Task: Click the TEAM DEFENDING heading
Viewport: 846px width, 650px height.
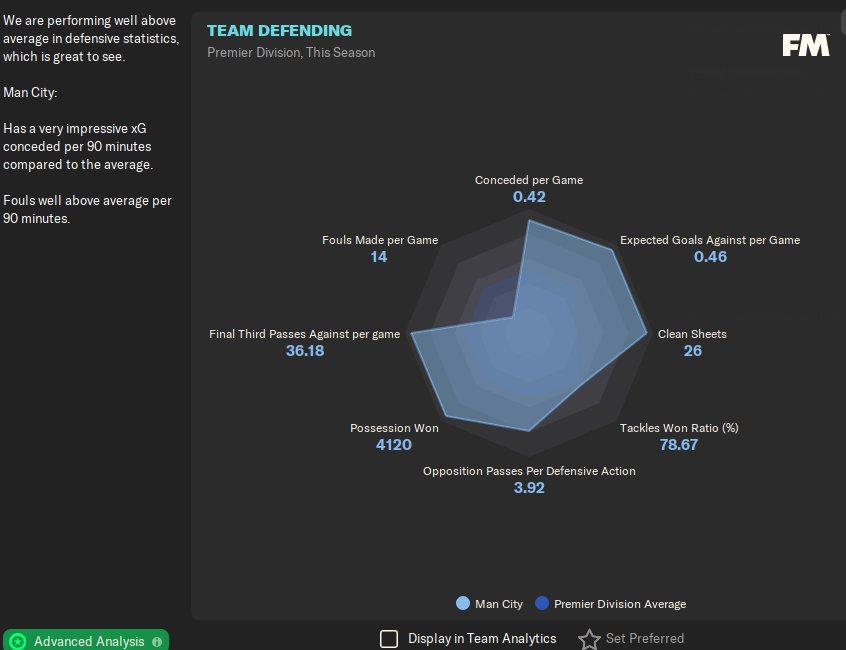Action: tap(279, 31)
